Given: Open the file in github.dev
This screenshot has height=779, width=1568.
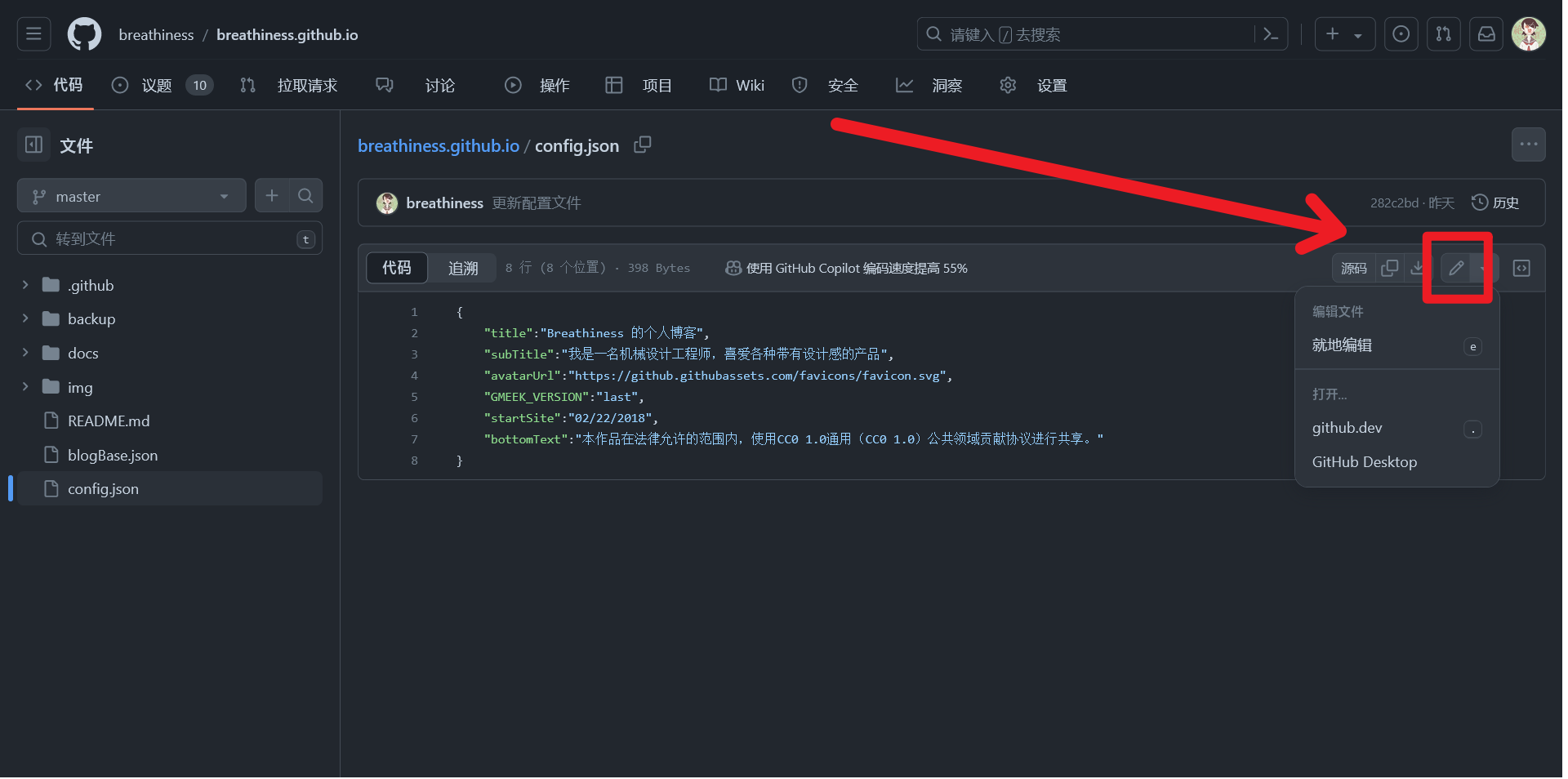Looking at the screenshot, I should tap(1347, 427).
